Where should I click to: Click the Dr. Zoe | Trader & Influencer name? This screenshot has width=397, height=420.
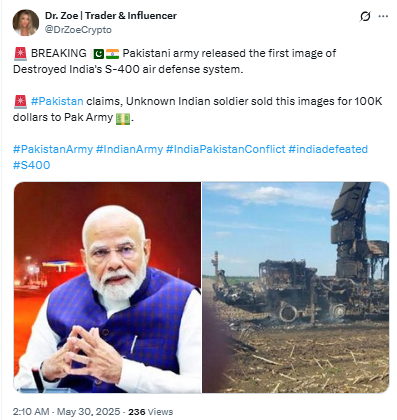click(111, 15)
